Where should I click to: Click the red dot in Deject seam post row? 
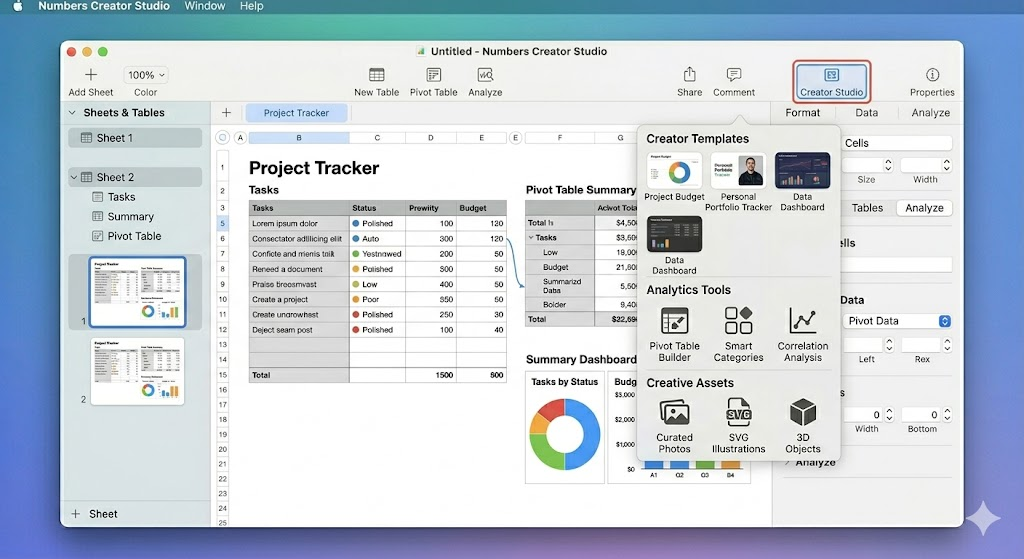pos(356,330)
